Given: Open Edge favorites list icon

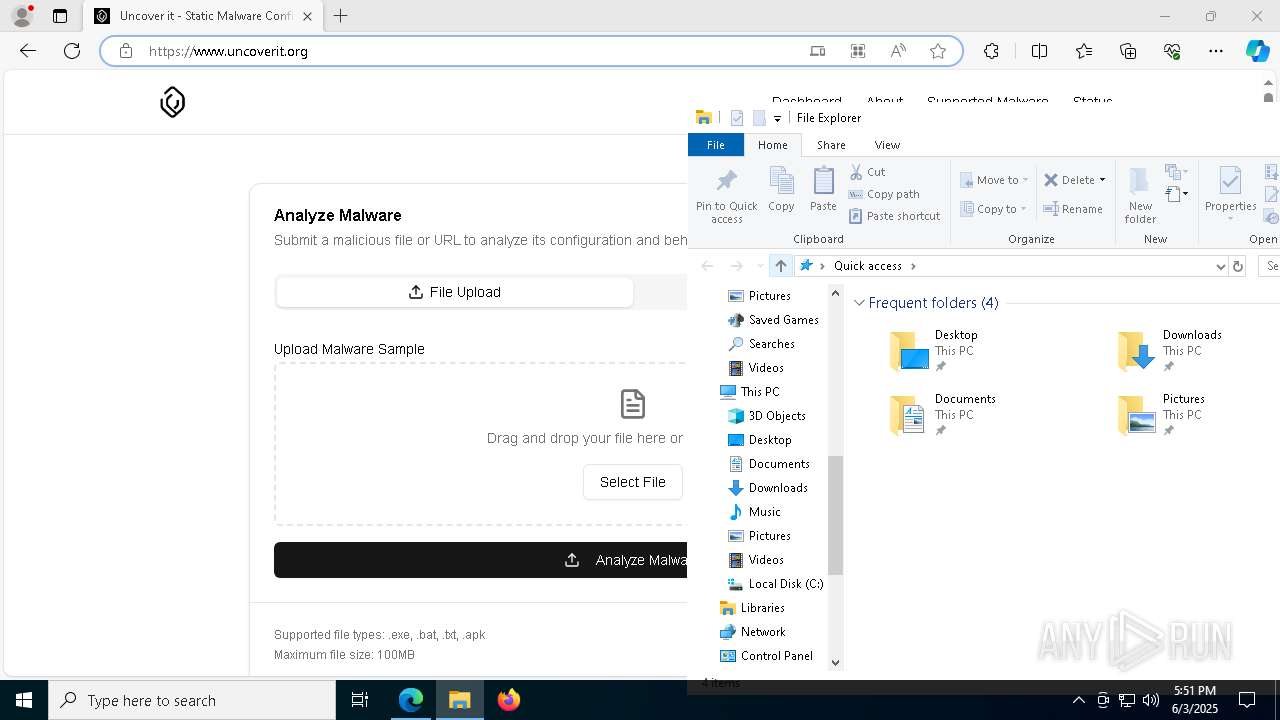Looking at the screenshot, I should [x=1084, y=51].
